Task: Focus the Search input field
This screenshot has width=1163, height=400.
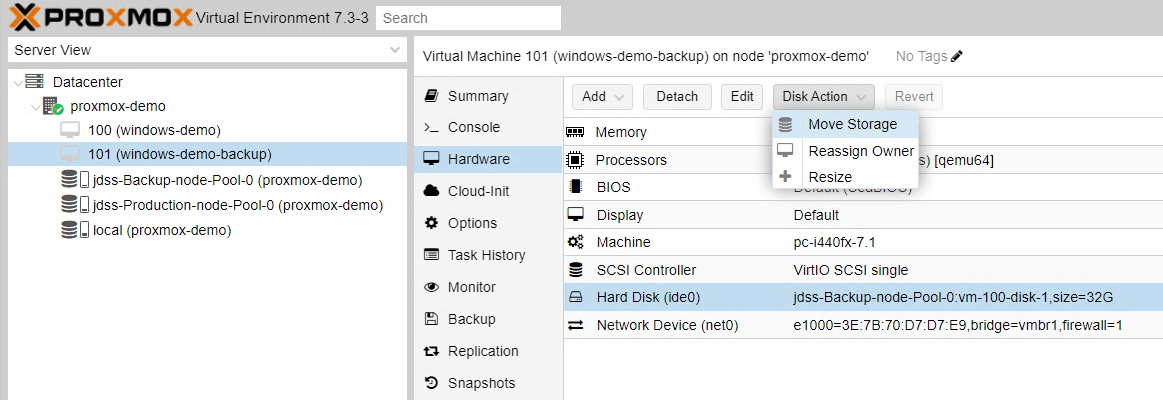Action: (468, 18)
